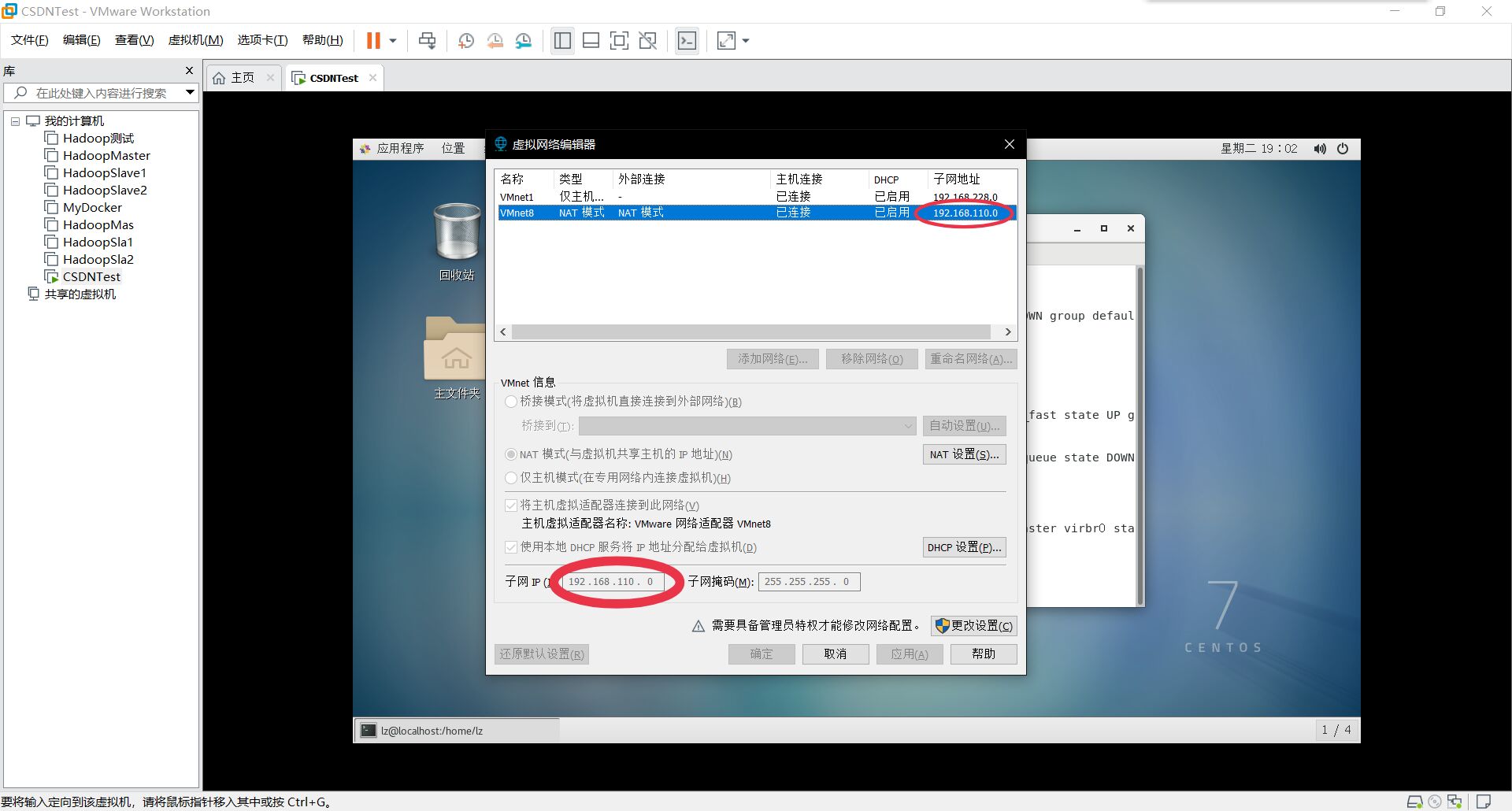Select HadoopMaster virtual machine

(106, 156)
